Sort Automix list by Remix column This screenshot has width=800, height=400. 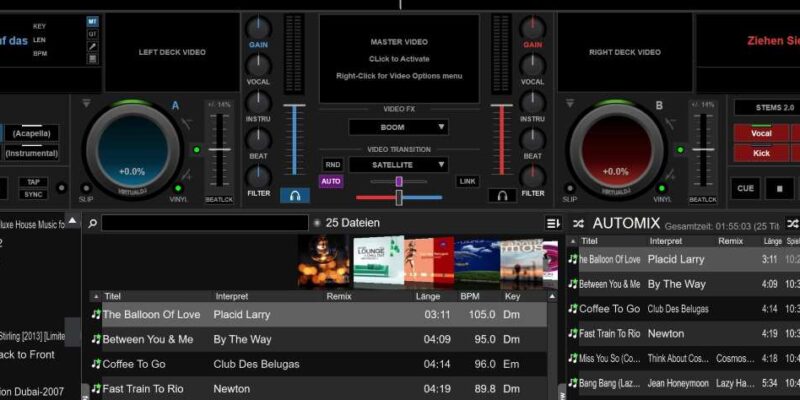(731, 241)
